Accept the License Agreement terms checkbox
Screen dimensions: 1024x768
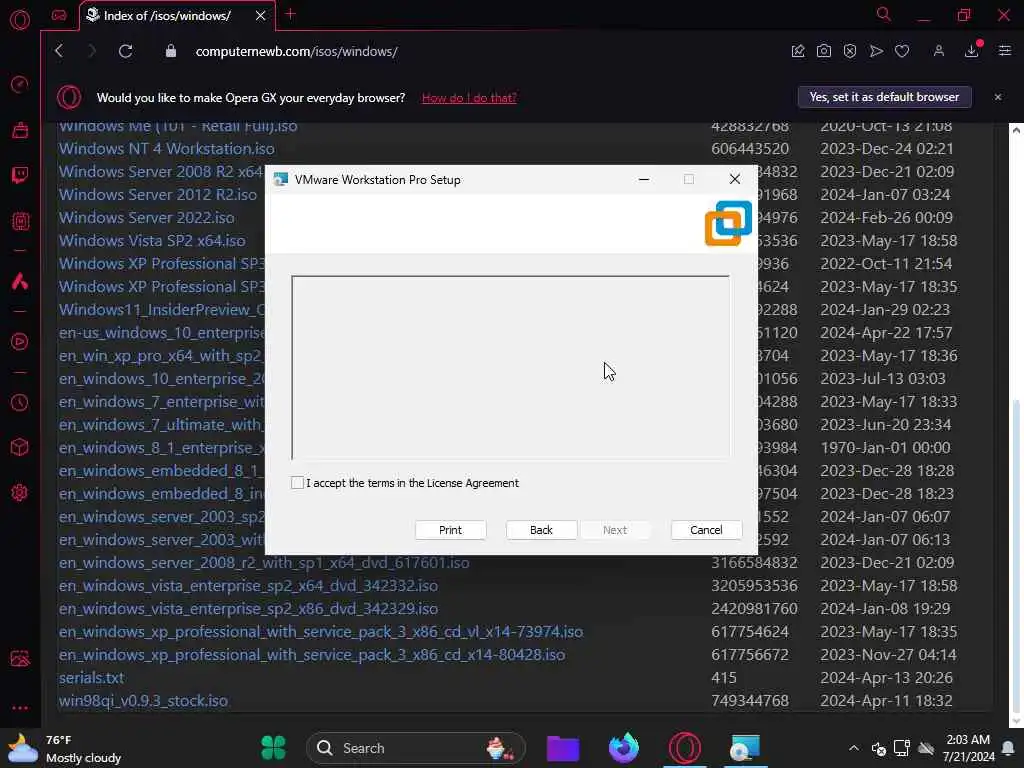[x=297, y=483]
